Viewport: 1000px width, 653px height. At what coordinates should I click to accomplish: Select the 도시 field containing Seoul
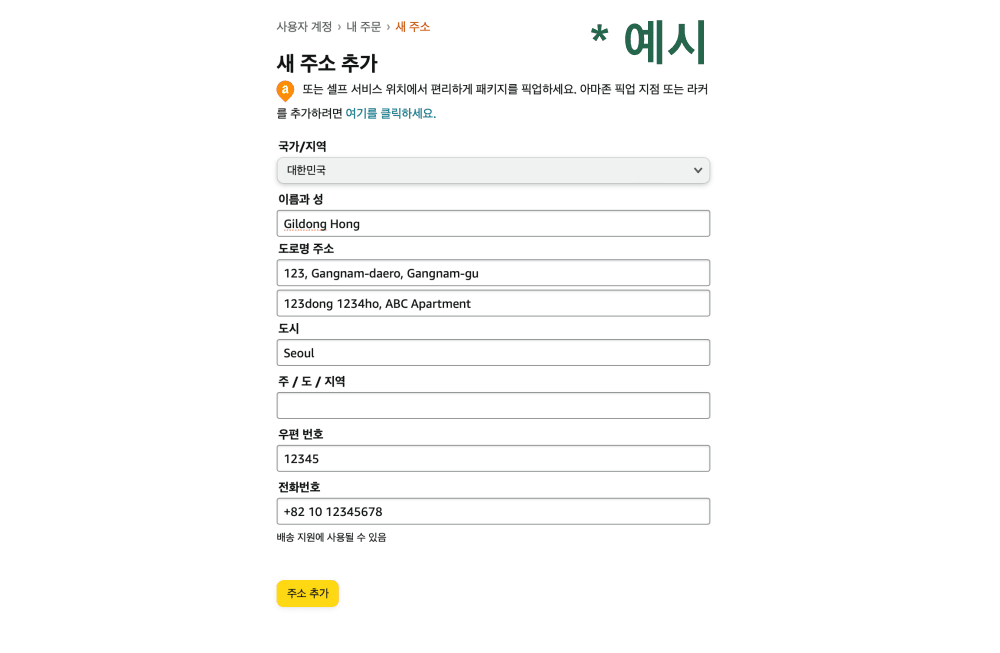[493, 353]
